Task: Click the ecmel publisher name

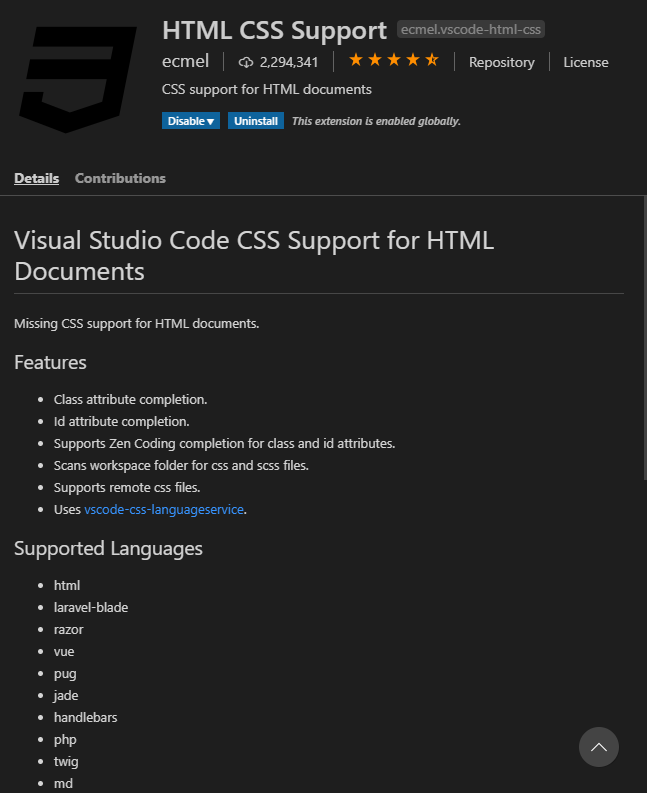Action: [x=185, y=61]
